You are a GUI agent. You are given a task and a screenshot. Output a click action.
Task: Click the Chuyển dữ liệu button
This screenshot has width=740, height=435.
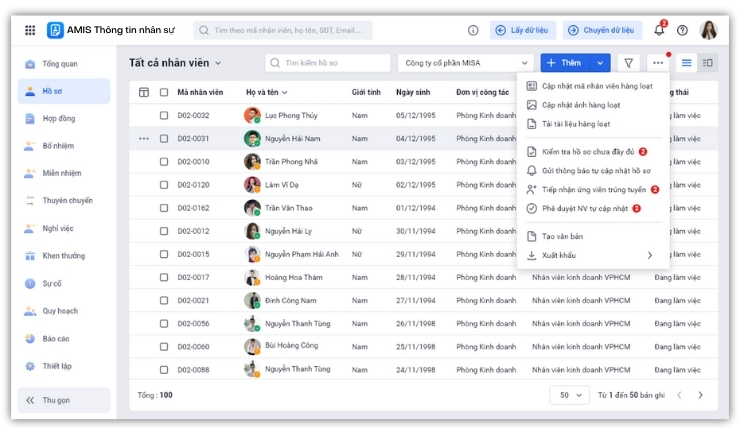pos(602,30)
